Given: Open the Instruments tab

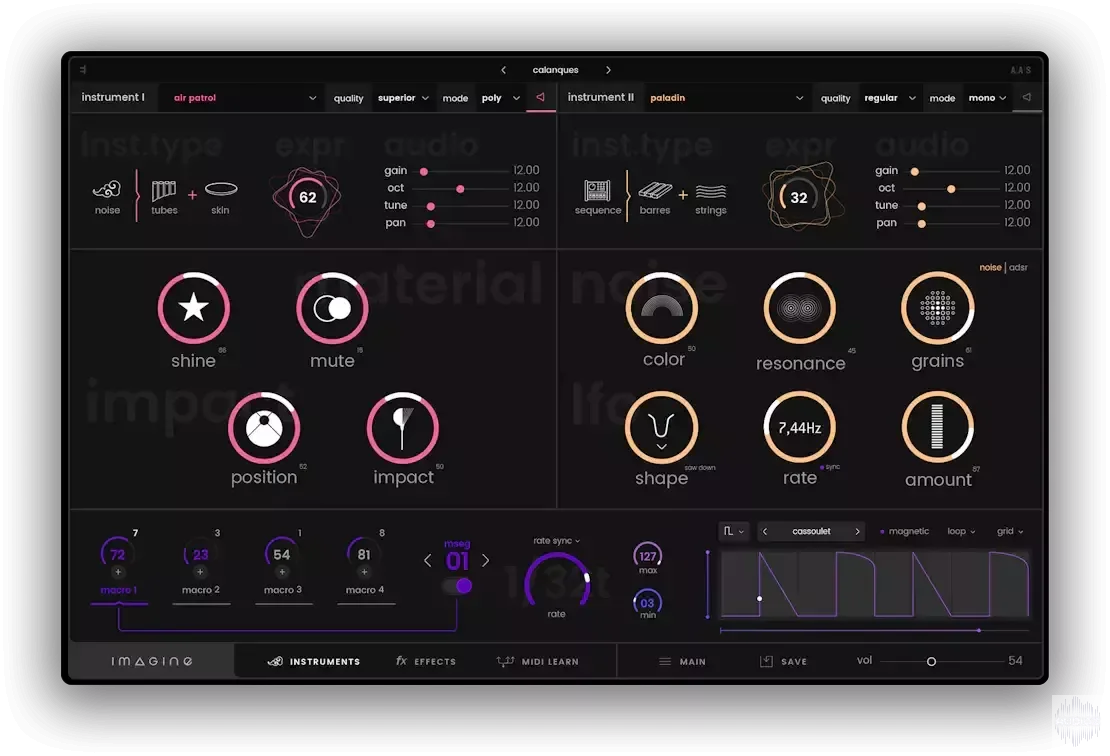Looking at the screenshot, I should 314,661.
